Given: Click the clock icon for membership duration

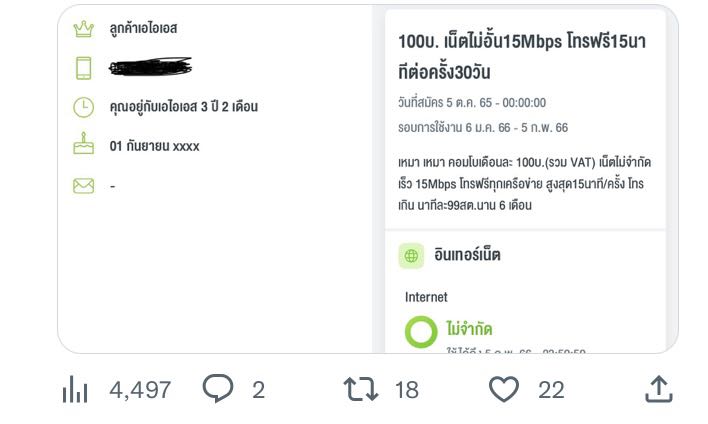Looking at the screenshot, I should click(83, 106).
